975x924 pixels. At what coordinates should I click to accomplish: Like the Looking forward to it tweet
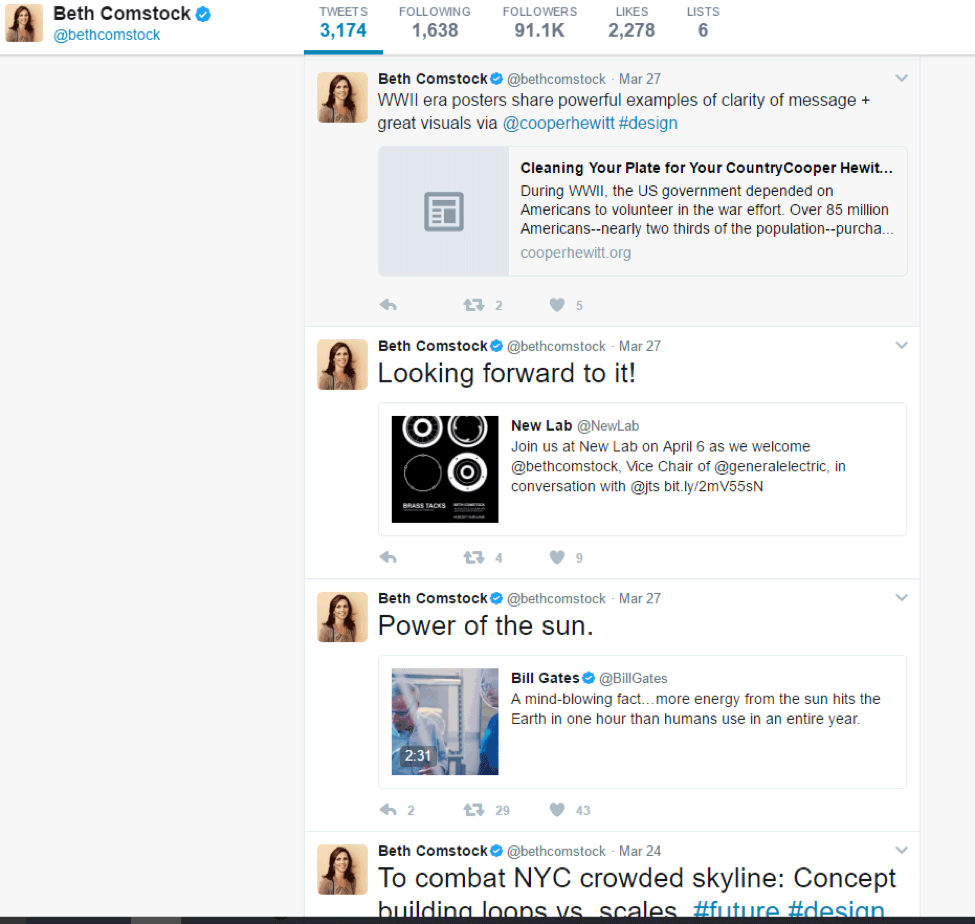point(557,557)
